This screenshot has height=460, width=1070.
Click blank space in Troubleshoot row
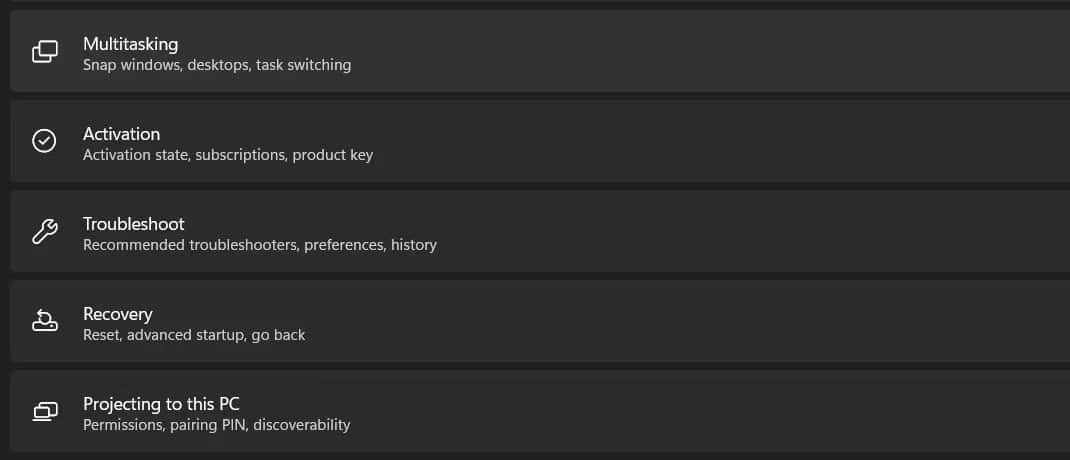tap(751, 231)
